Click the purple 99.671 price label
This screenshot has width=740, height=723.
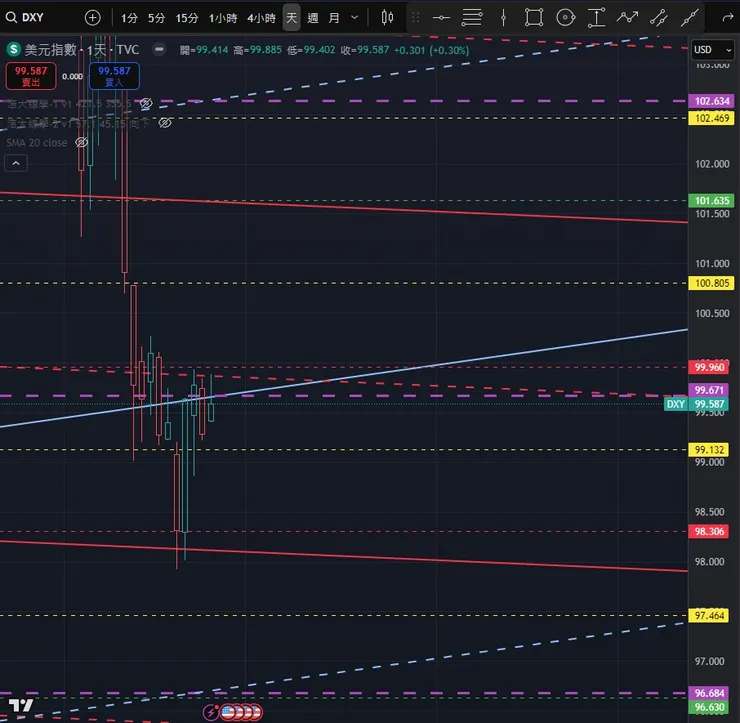709,390
